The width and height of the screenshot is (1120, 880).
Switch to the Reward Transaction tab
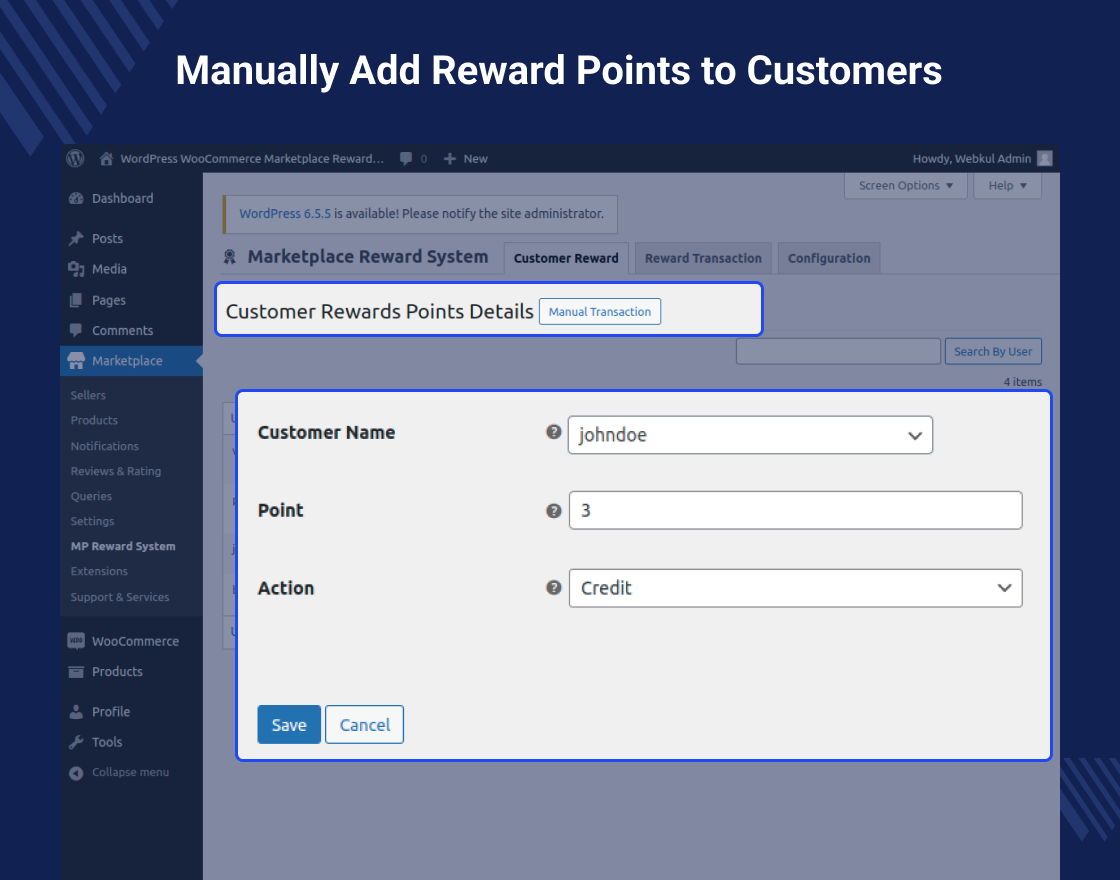703,258
